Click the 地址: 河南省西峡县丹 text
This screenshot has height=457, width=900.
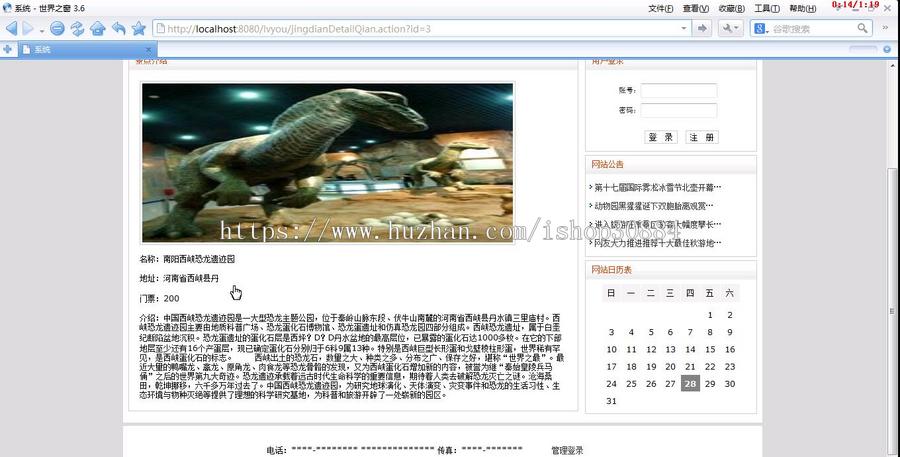coord(179,278)
